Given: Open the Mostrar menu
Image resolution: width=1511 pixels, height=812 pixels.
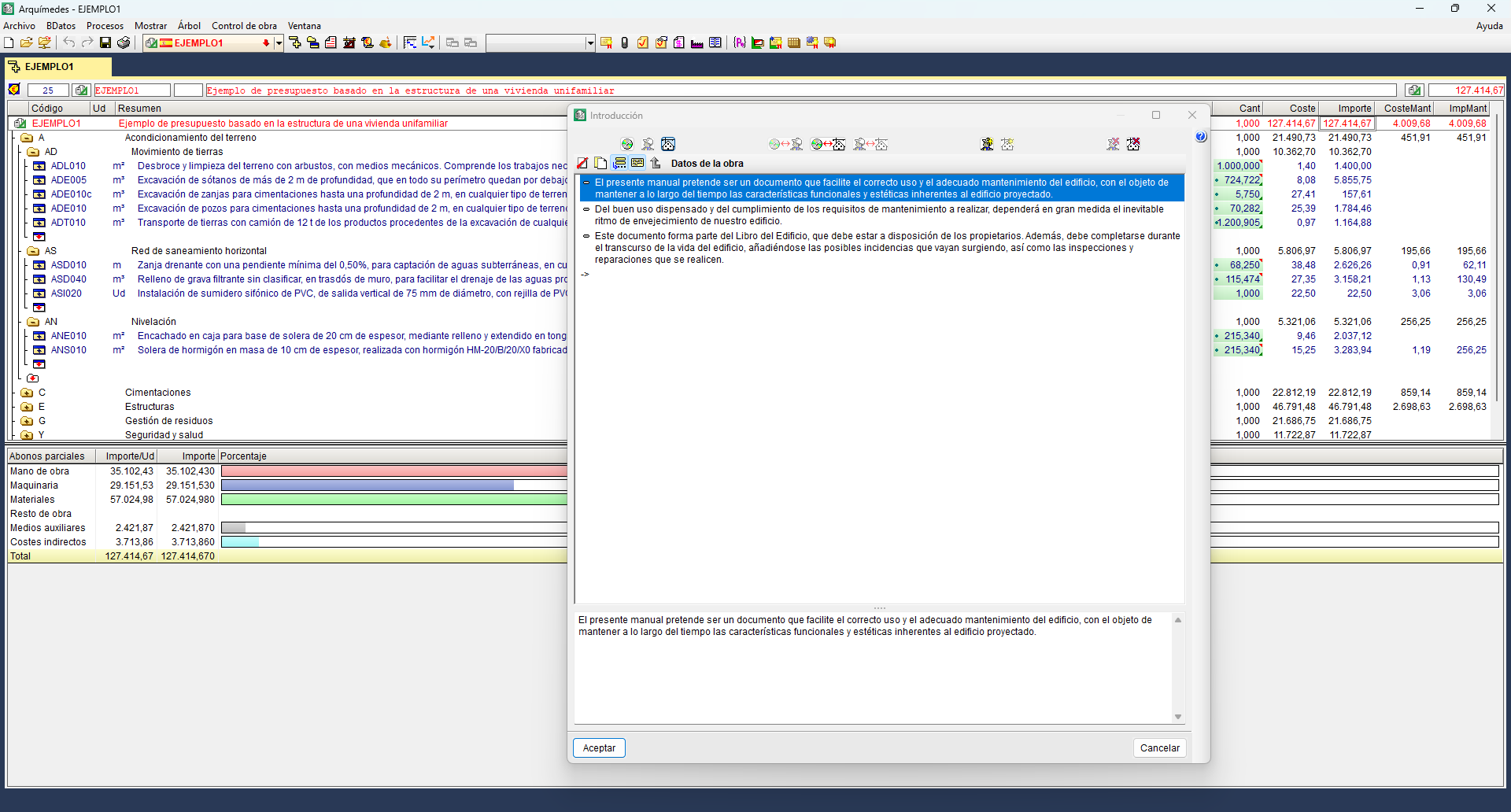Looking at the screenshot, I should 150,26.
